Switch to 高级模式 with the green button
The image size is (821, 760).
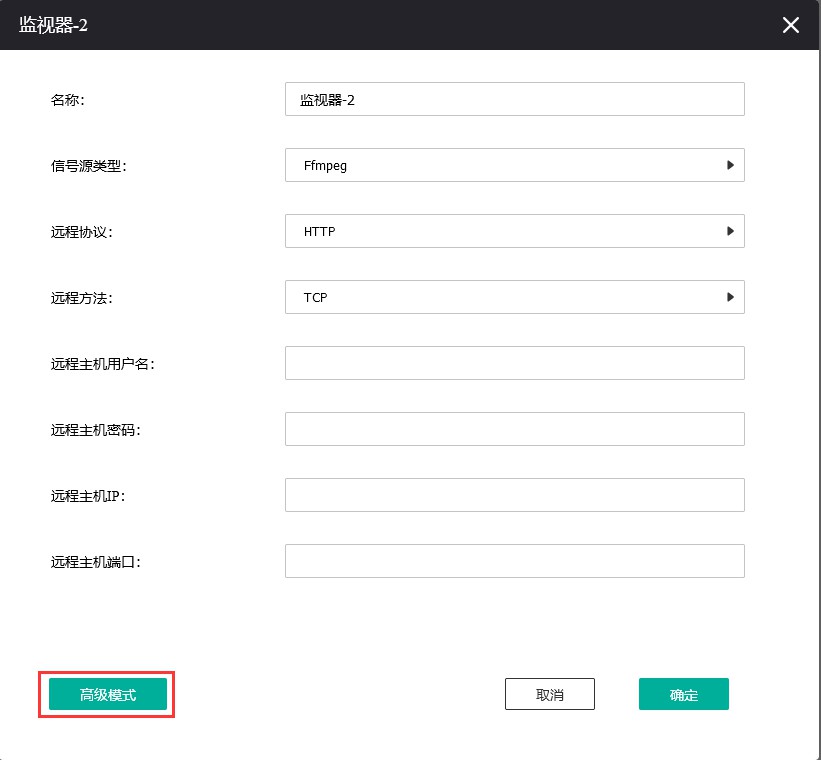click(108, 694)
